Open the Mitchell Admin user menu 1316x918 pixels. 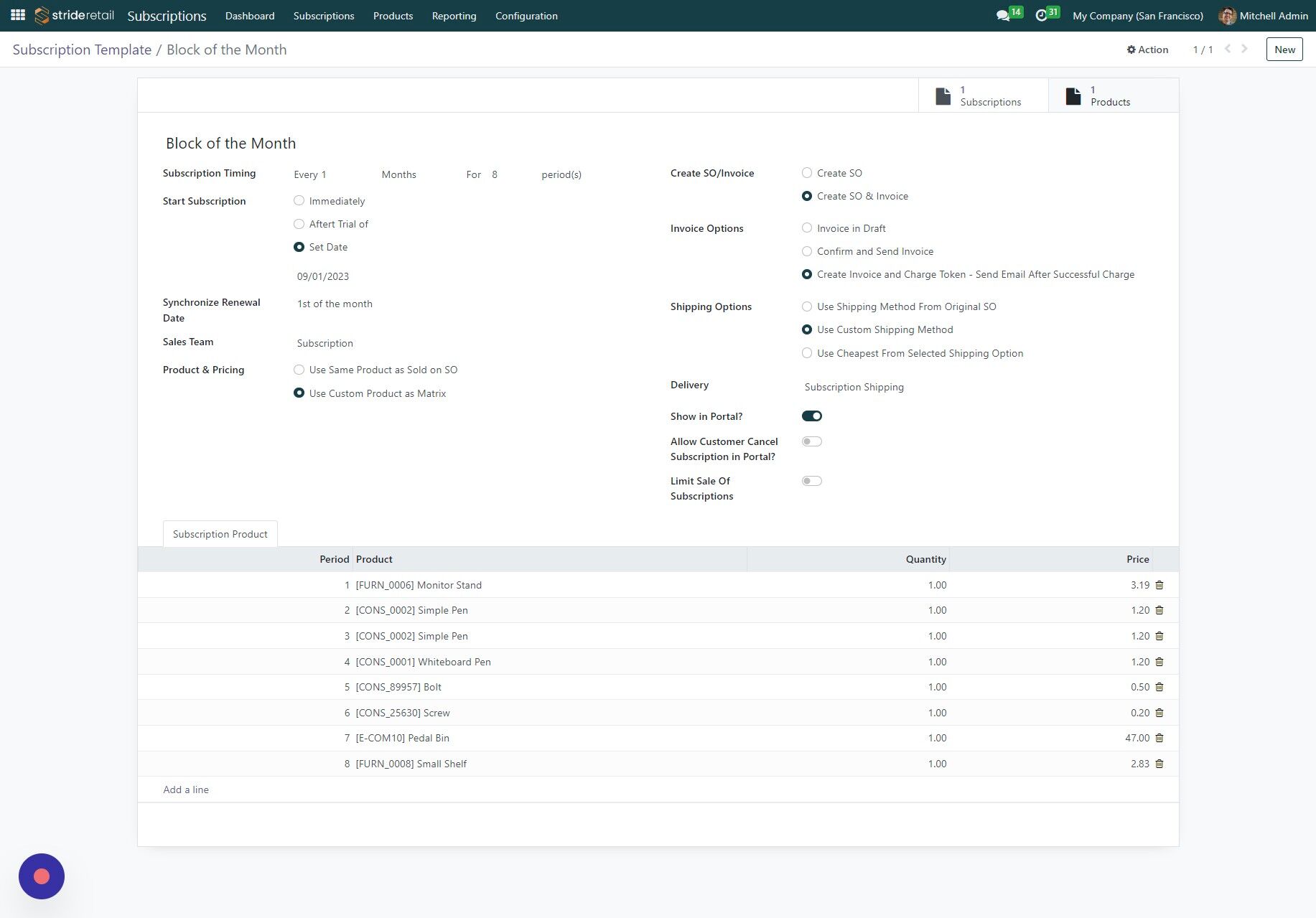[1264, 16]
